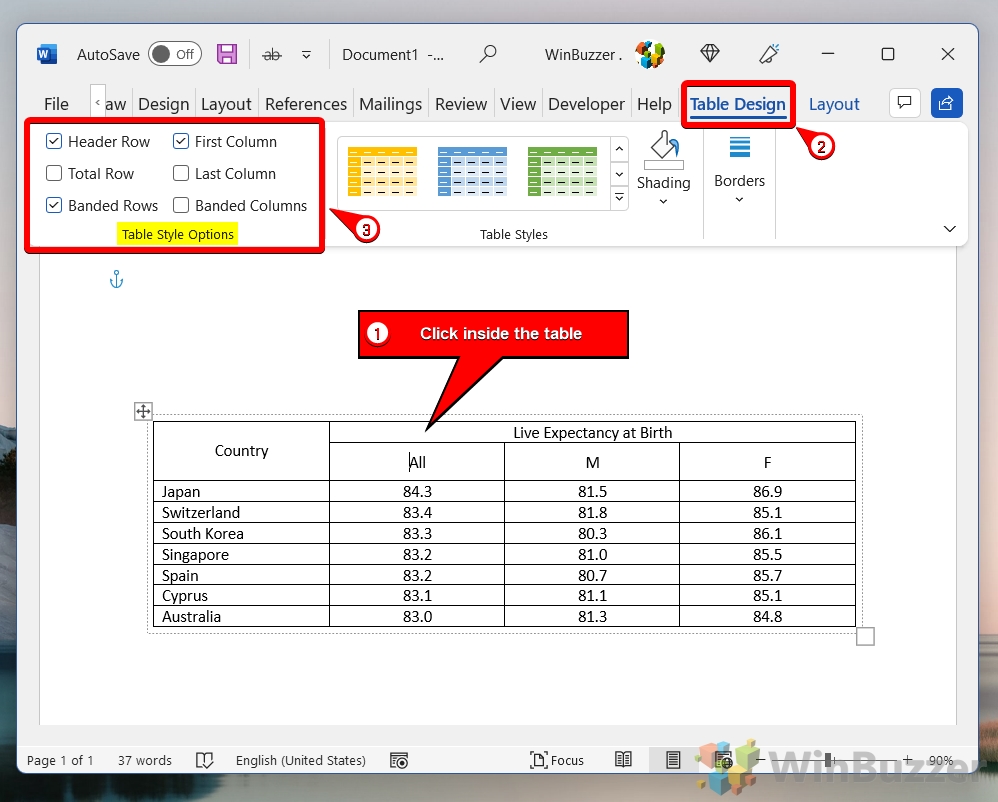Click the pen coming-soon icon in title bar
Screen dimensions: 998x802
coord(770,53)
